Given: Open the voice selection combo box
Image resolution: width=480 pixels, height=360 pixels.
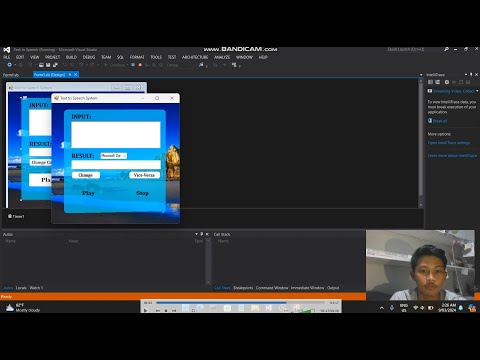Looking at the screenshot, I should tap(114, 156).
